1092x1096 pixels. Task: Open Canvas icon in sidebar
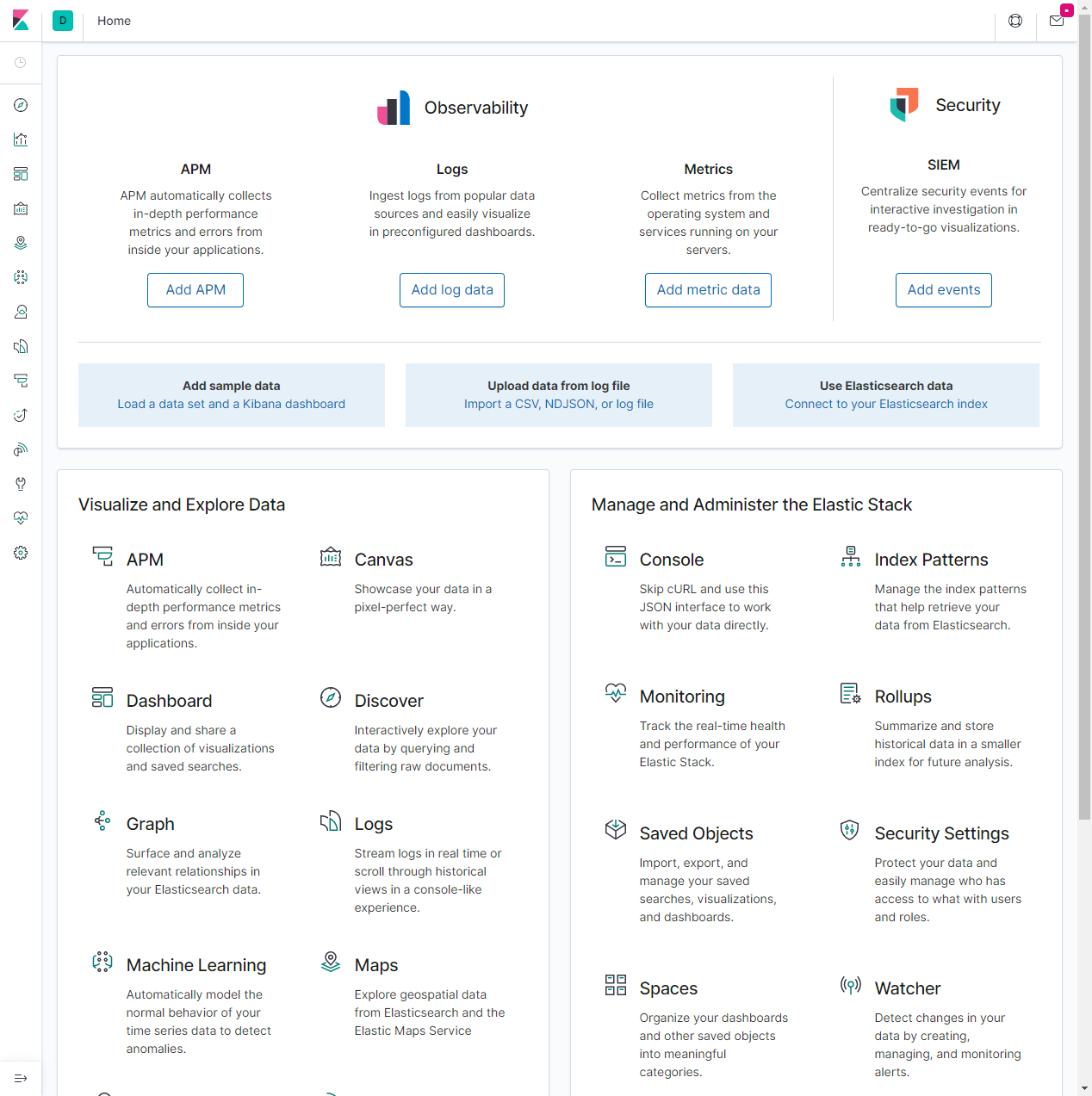click(21, 208)
